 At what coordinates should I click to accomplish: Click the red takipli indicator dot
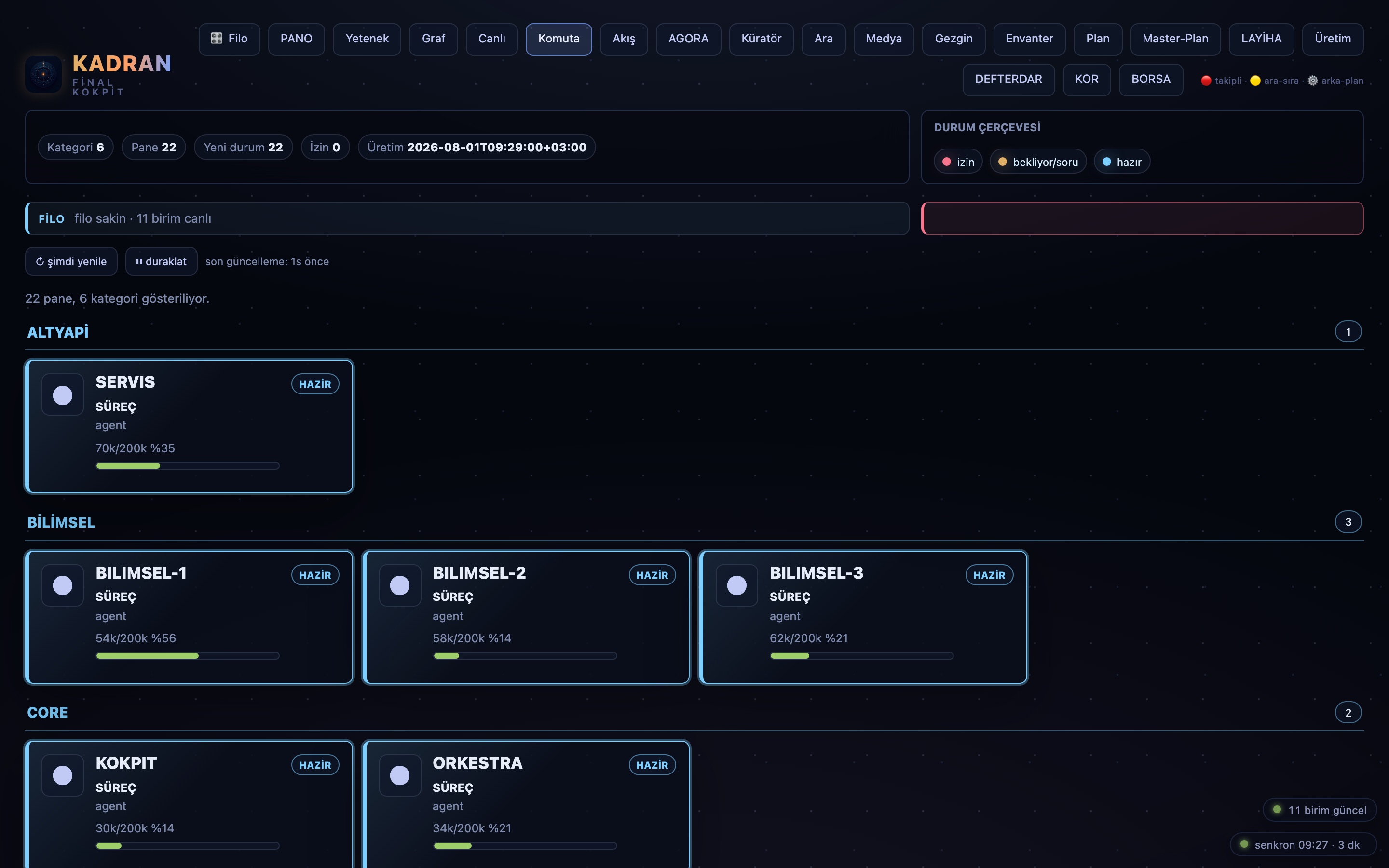click(1206, 81)
